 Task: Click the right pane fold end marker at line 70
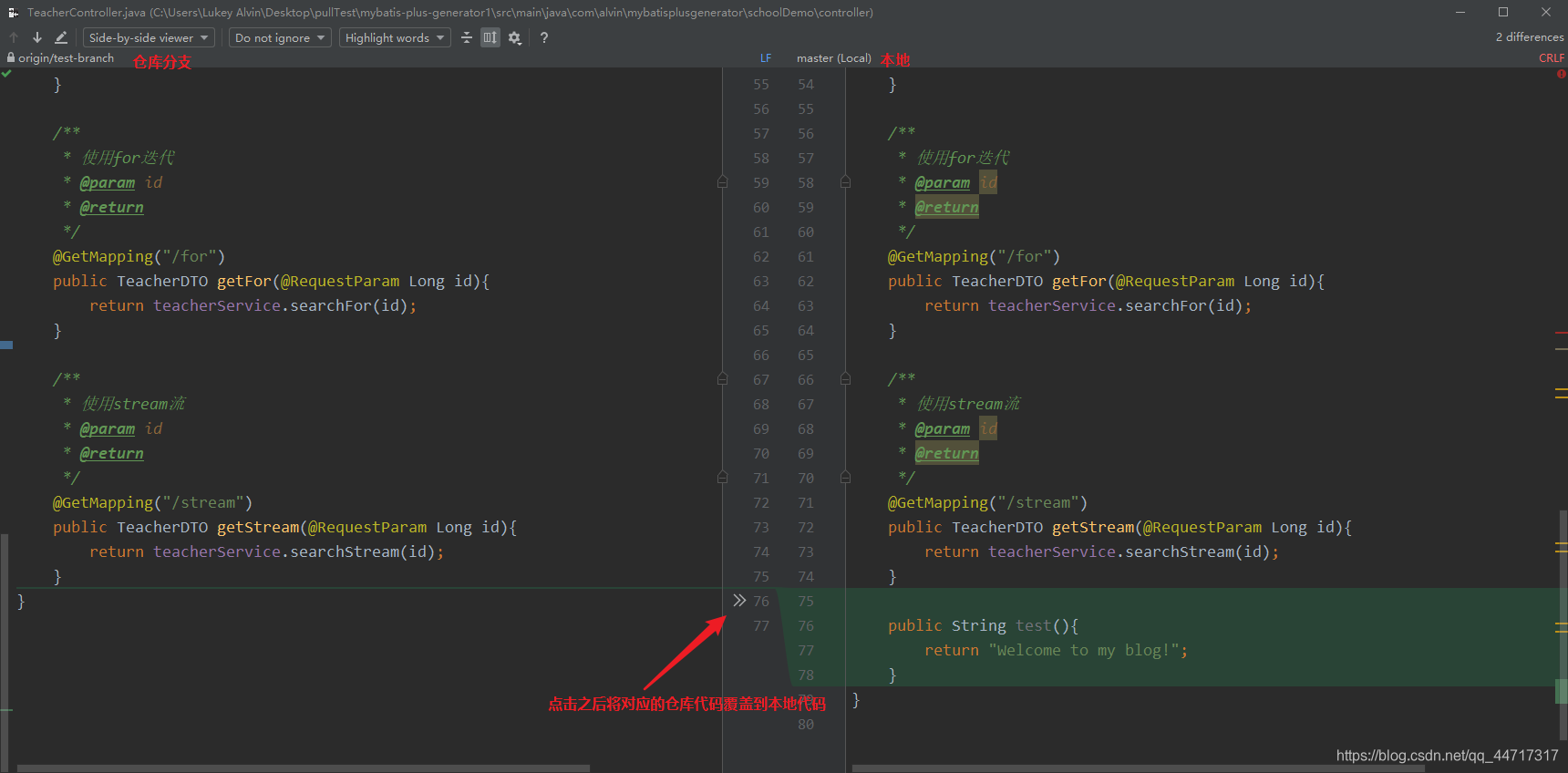845,478
